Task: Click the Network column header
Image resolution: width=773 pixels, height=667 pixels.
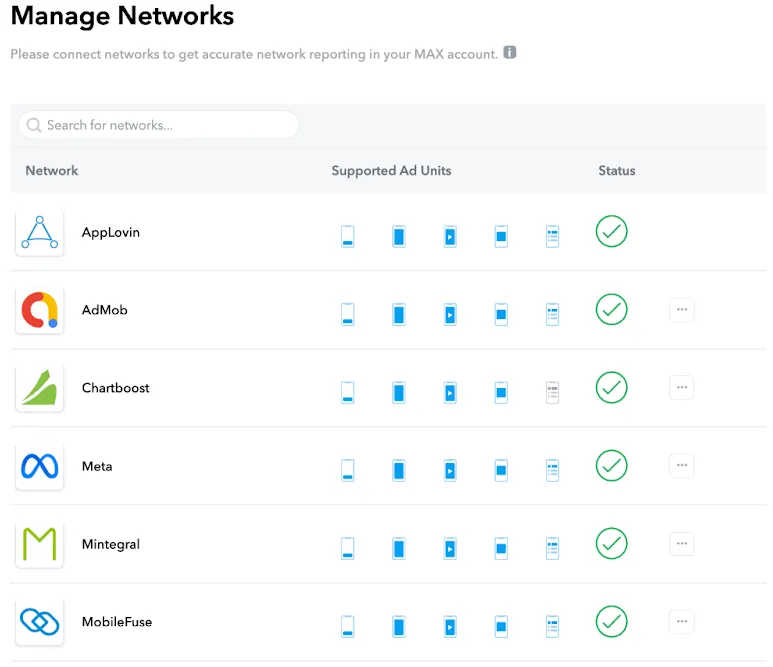Action: click(x=52, y=171)
